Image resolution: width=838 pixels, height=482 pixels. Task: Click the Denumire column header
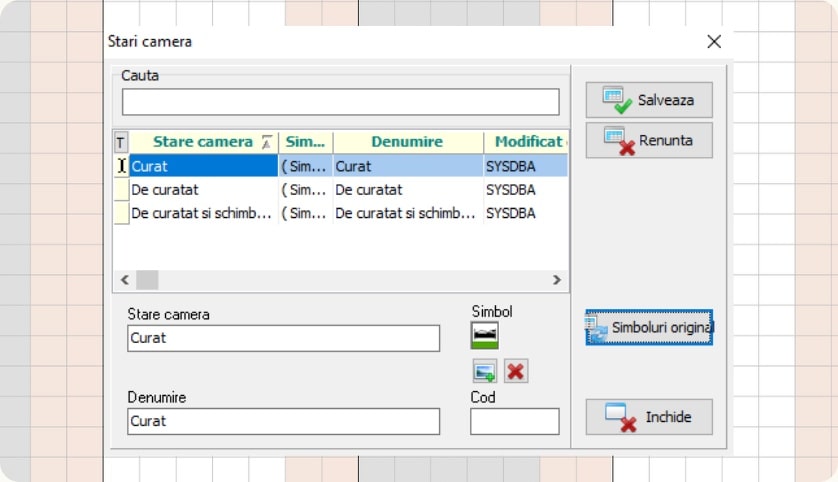click(x=407, y=142)
